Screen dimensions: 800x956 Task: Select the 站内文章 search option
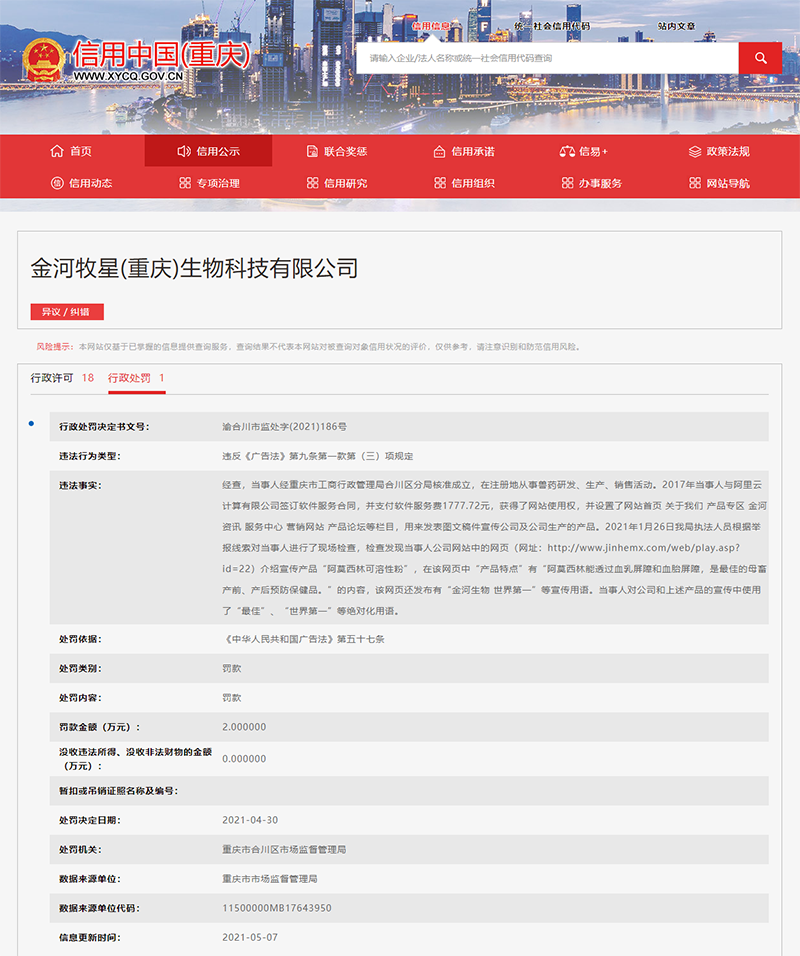[676, 26]
